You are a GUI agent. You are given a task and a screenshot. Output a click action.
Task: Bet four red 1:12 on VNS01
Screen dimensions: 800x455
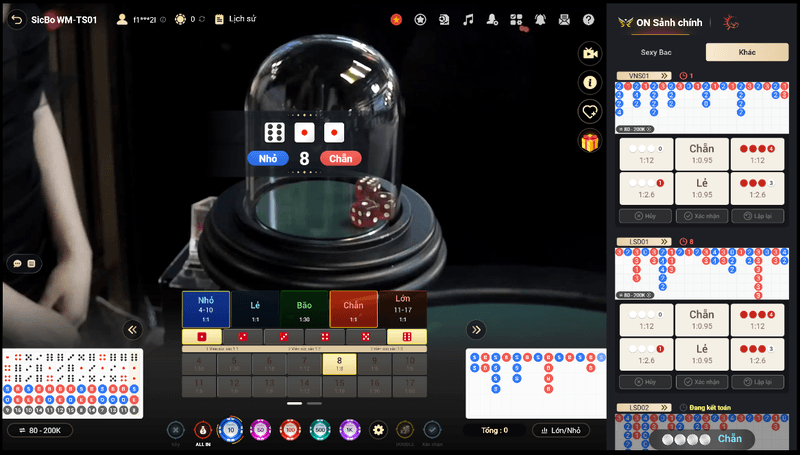tap(757, 154)
